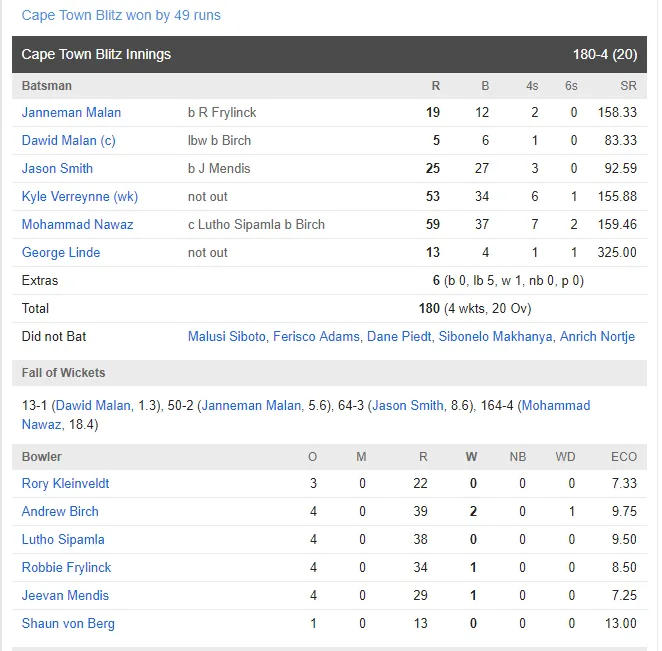
Task: Open Kyle Verreynne (wk) profile
Action: (80, 196)
